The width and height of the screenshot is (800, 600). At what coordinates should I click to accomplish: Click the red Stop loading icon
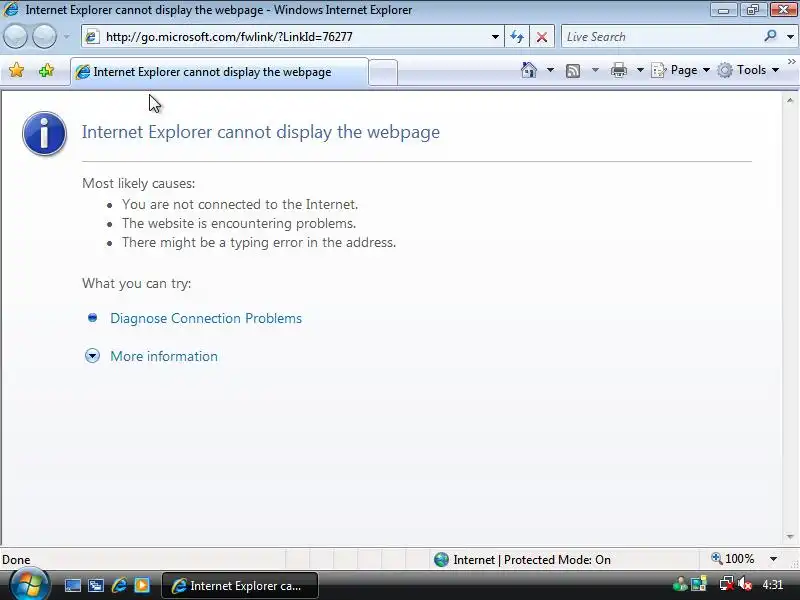pos(542,37)
